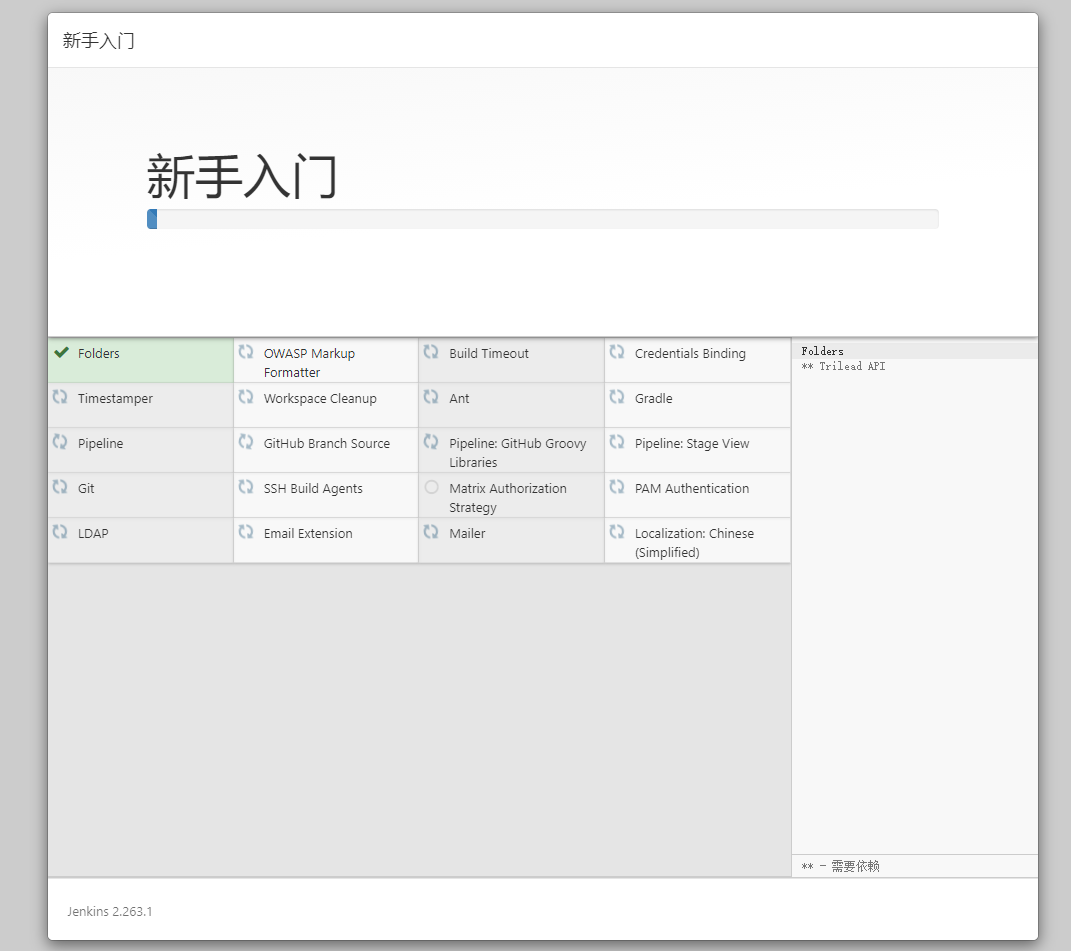Click the spinner icon beside Email Extension

(x=246, y=532)
